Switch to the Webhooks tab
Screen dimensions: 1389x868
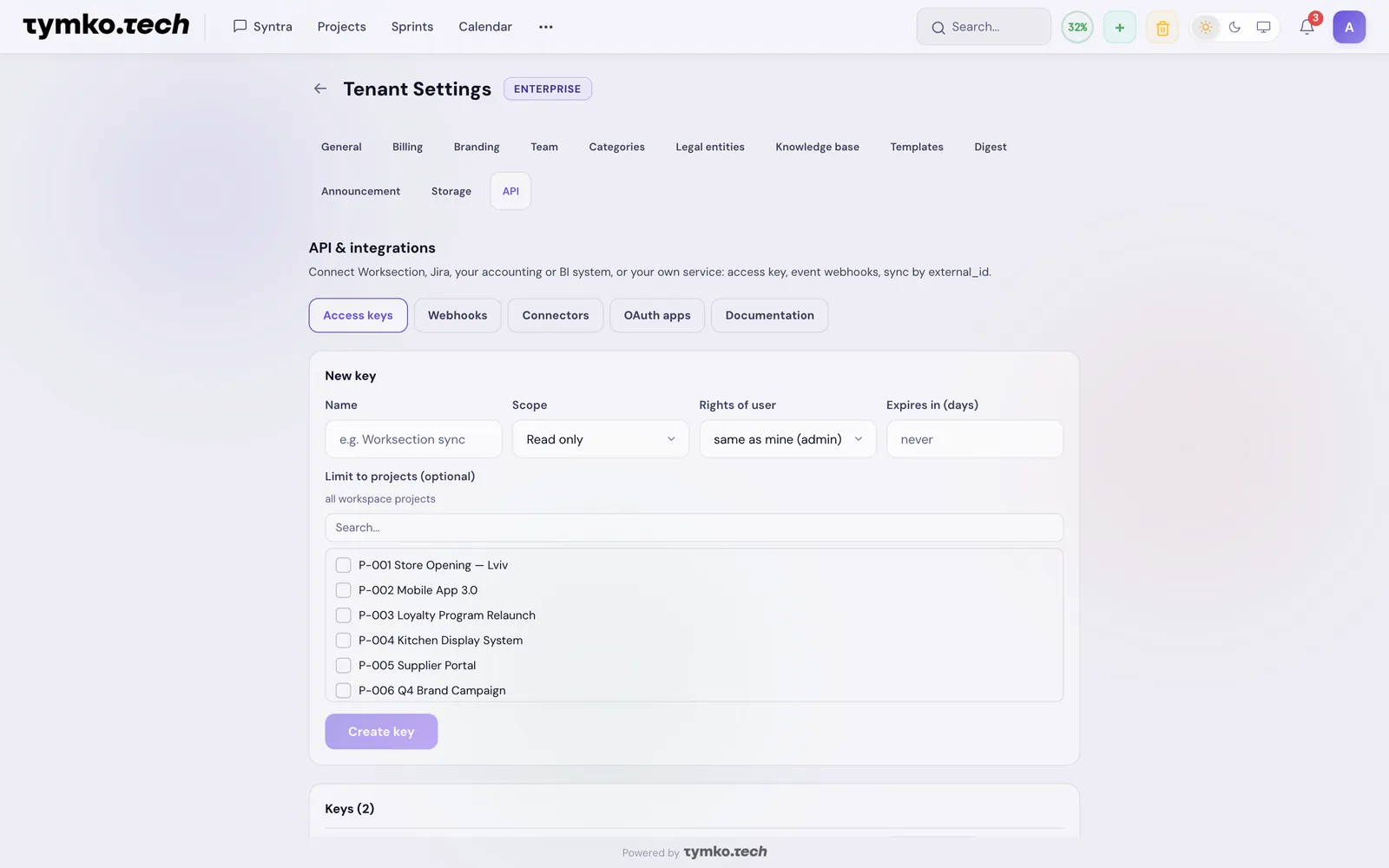[x=458, y=315]
